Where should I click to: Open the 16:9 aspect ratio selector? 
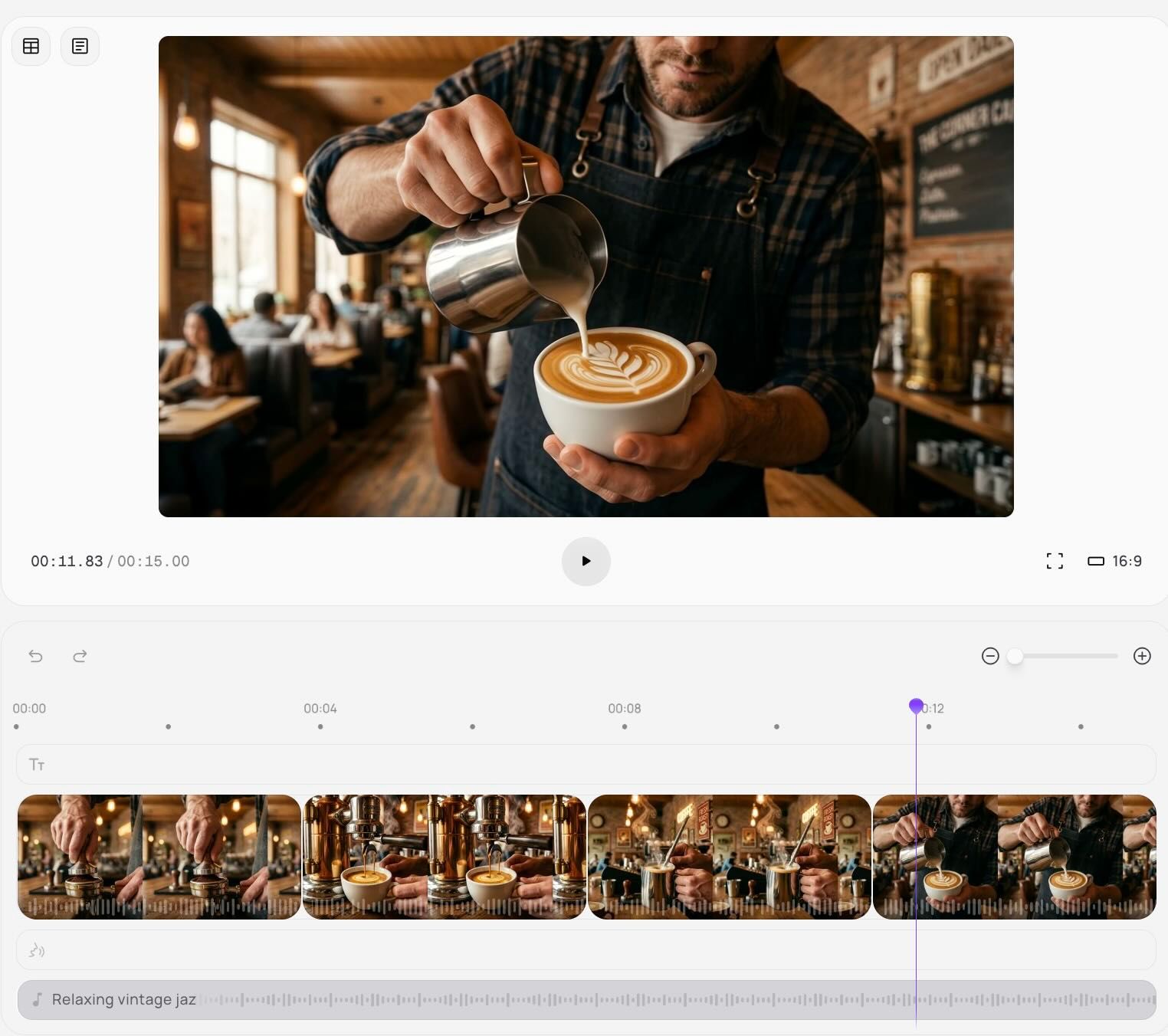(x=1115, y=561)
